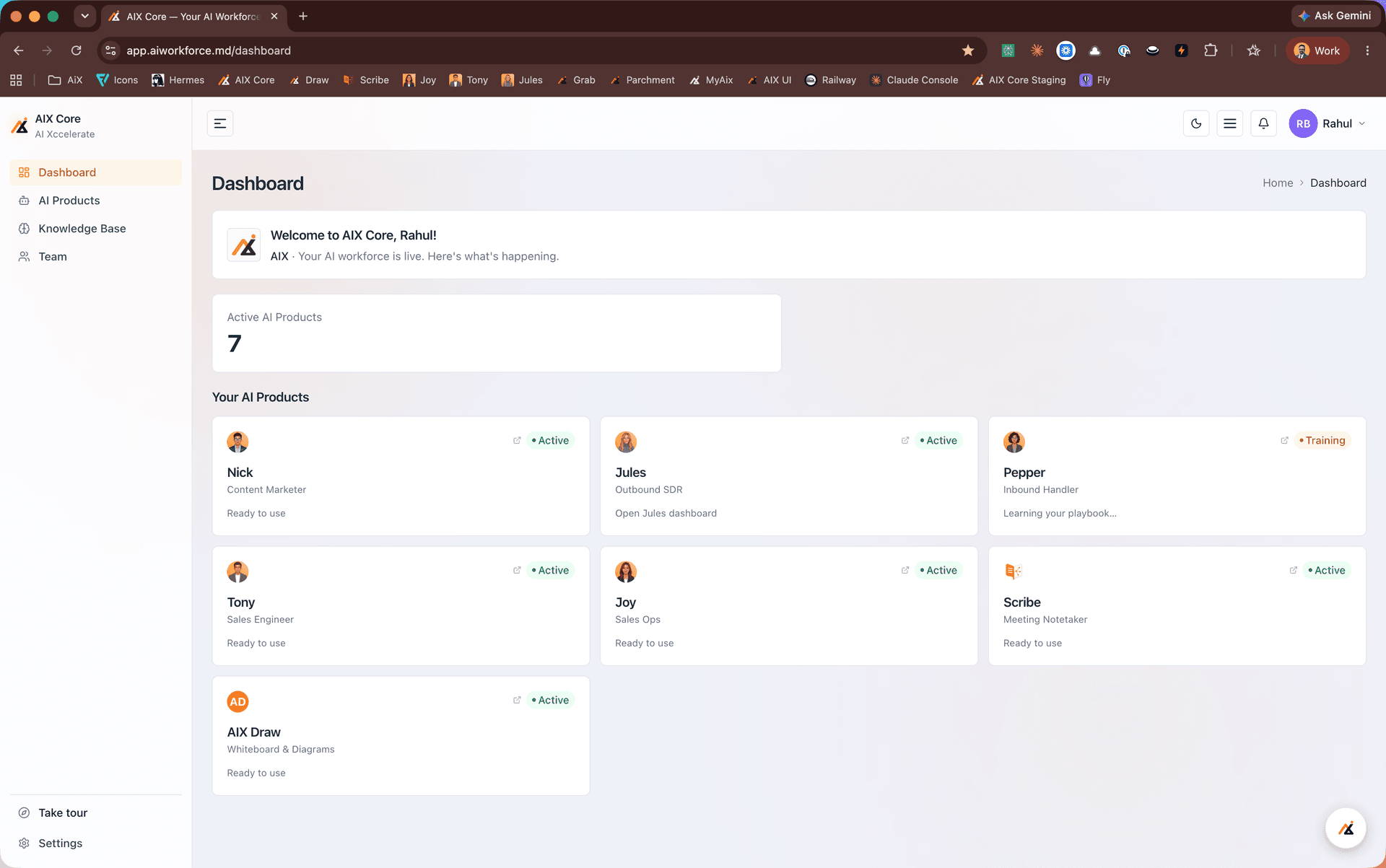Click Home in the breadcrumb
The height and width of the screenshot is (868, 1386).
pyautogui.click(x=1278, y=183)
